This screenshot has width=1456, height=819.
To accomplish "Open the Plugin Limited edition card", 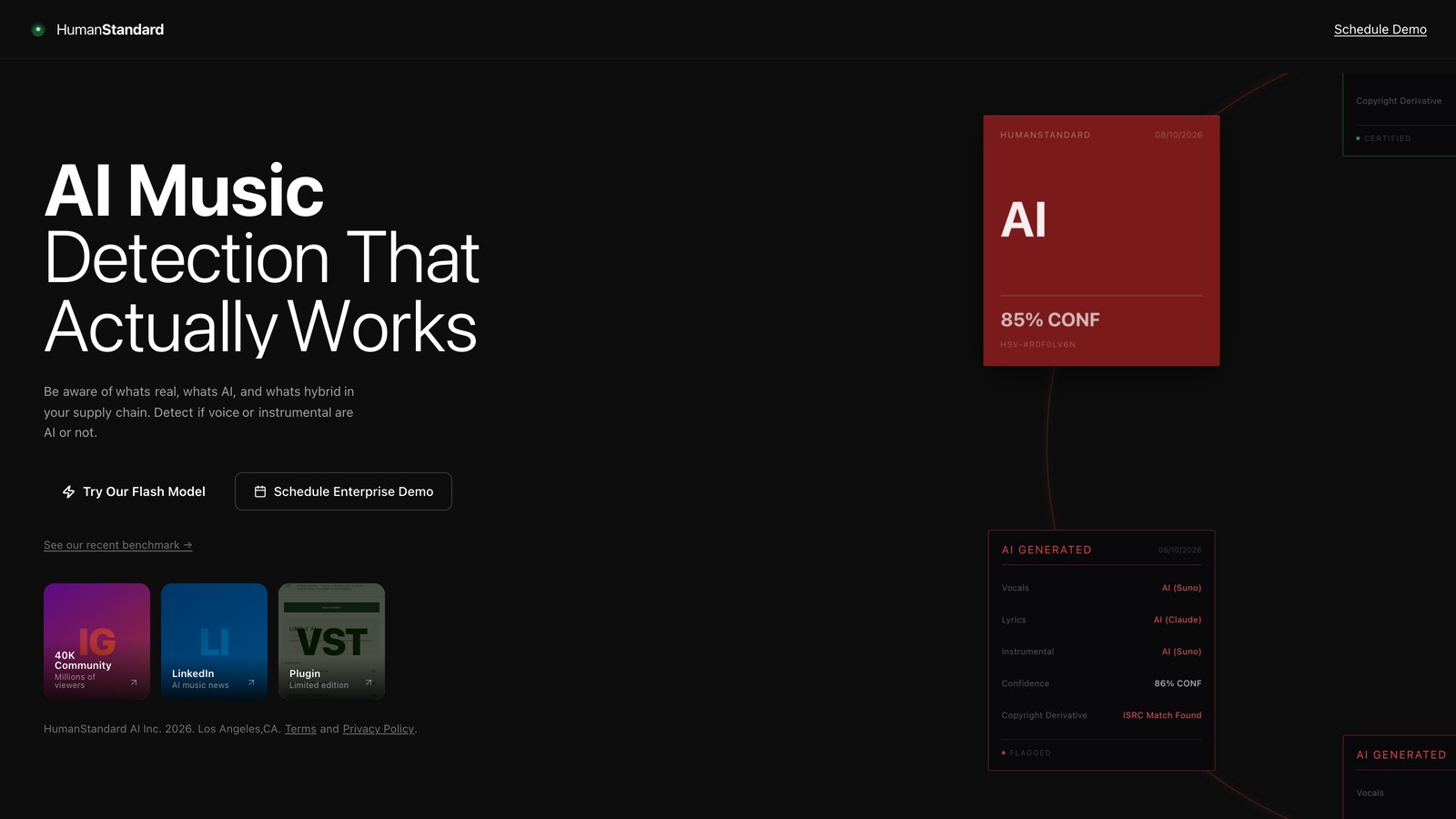I will (331, 642).
